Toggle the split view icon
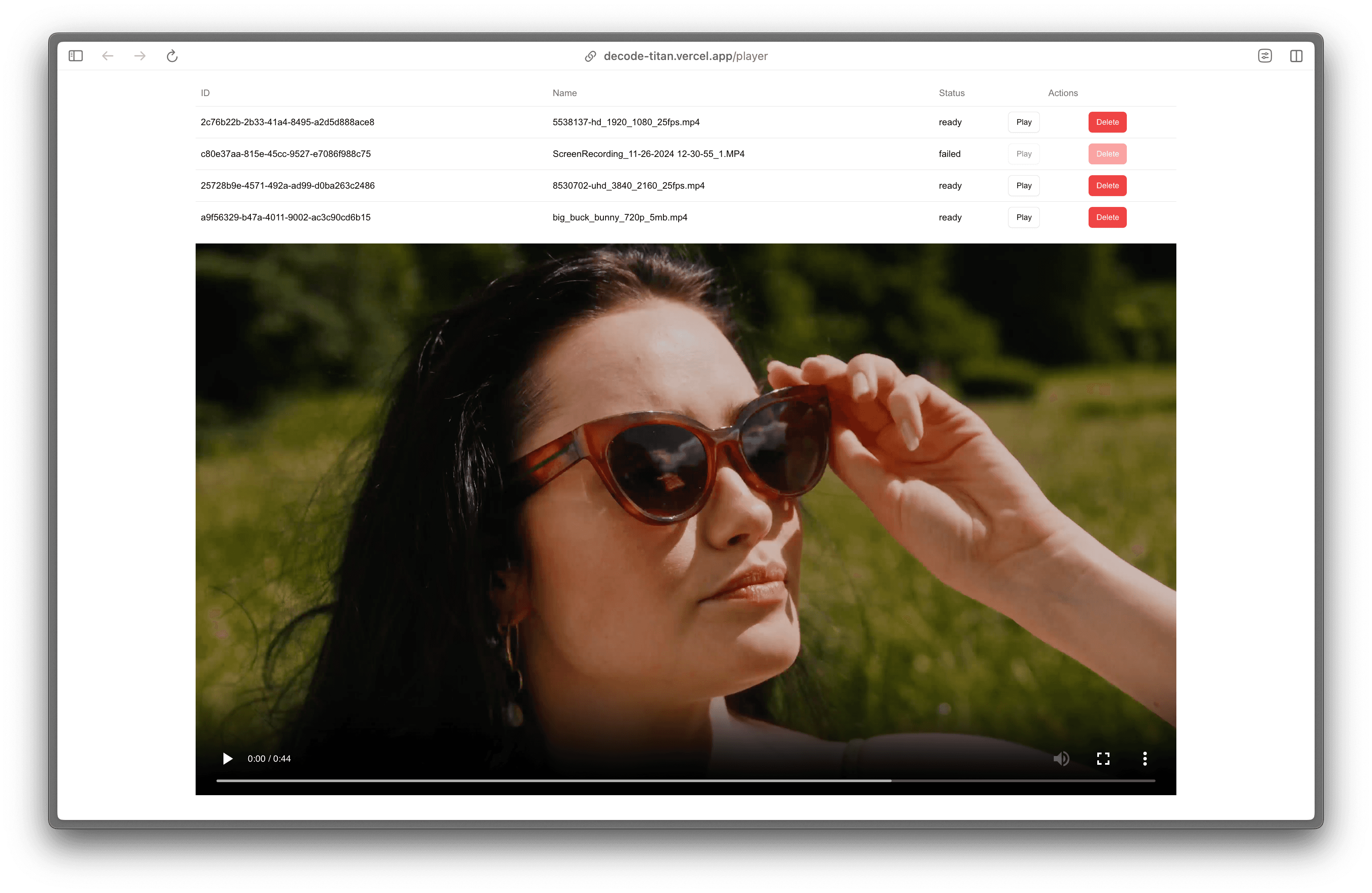The width and height of the screenshot is (1372, 893). (1296, 56)
